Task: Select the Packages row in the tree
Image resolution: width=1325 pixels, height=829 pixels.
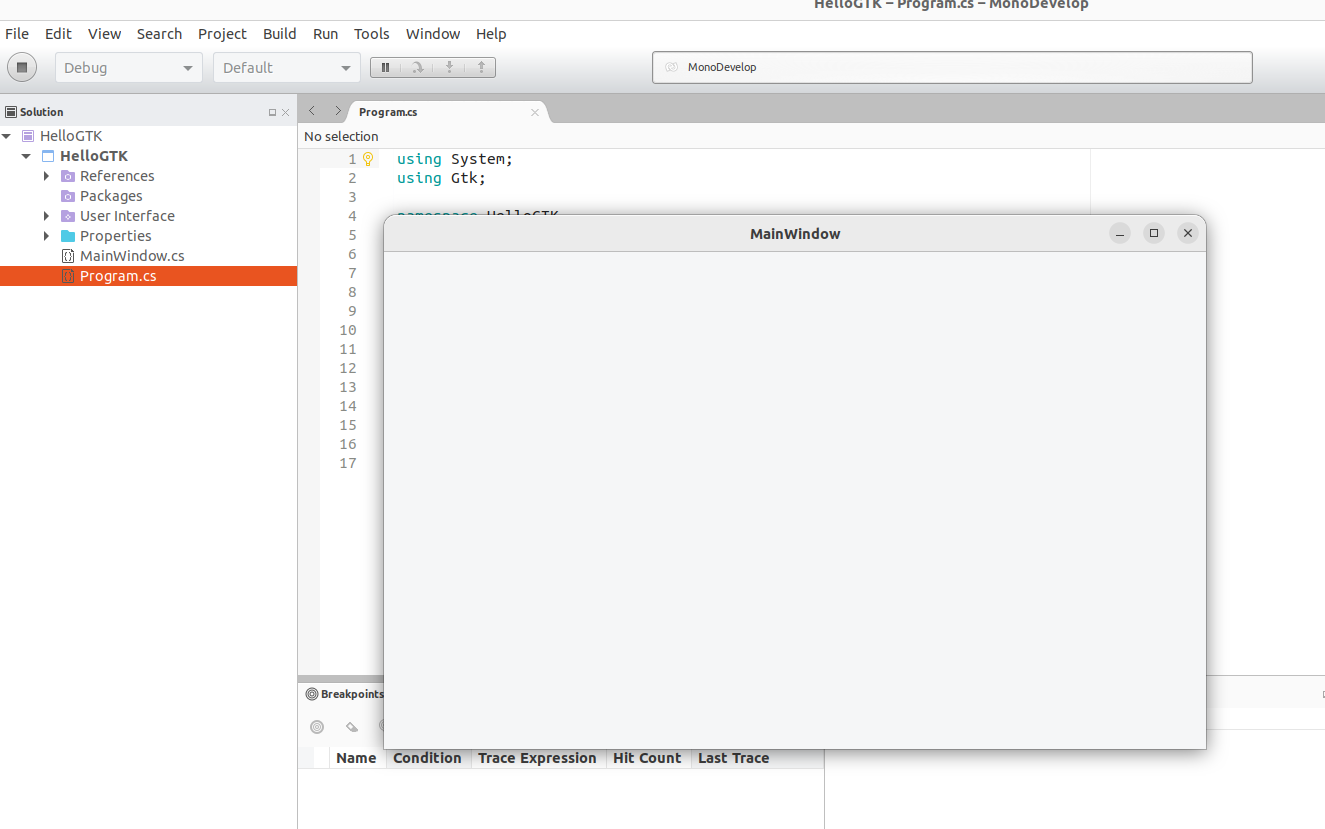Action: [148, 196]
